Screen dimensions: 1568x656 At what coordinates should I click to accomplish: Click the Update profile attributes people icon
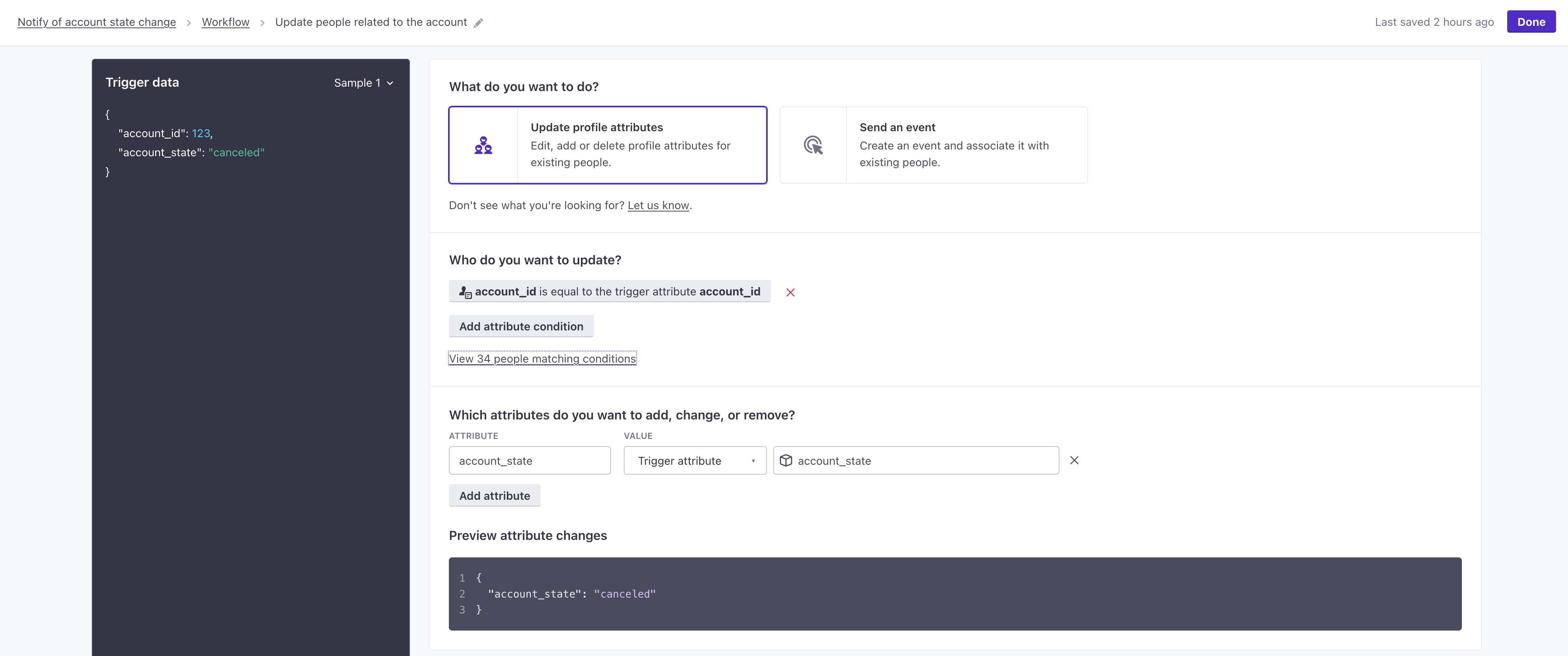tap(483, 146)
